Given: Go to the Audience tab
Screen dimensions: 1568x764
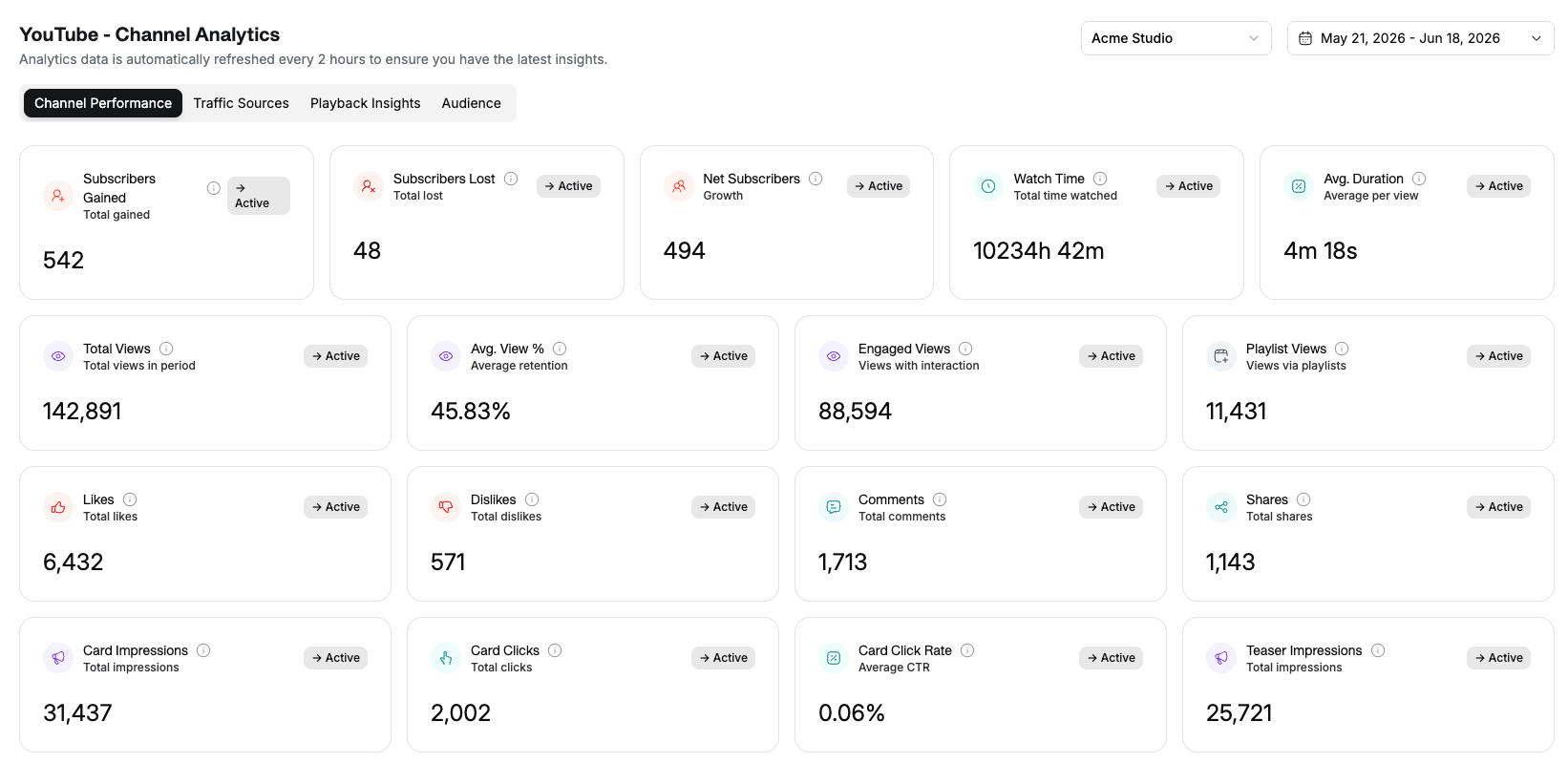Looking at the screenshot, I should pos(471,103).
